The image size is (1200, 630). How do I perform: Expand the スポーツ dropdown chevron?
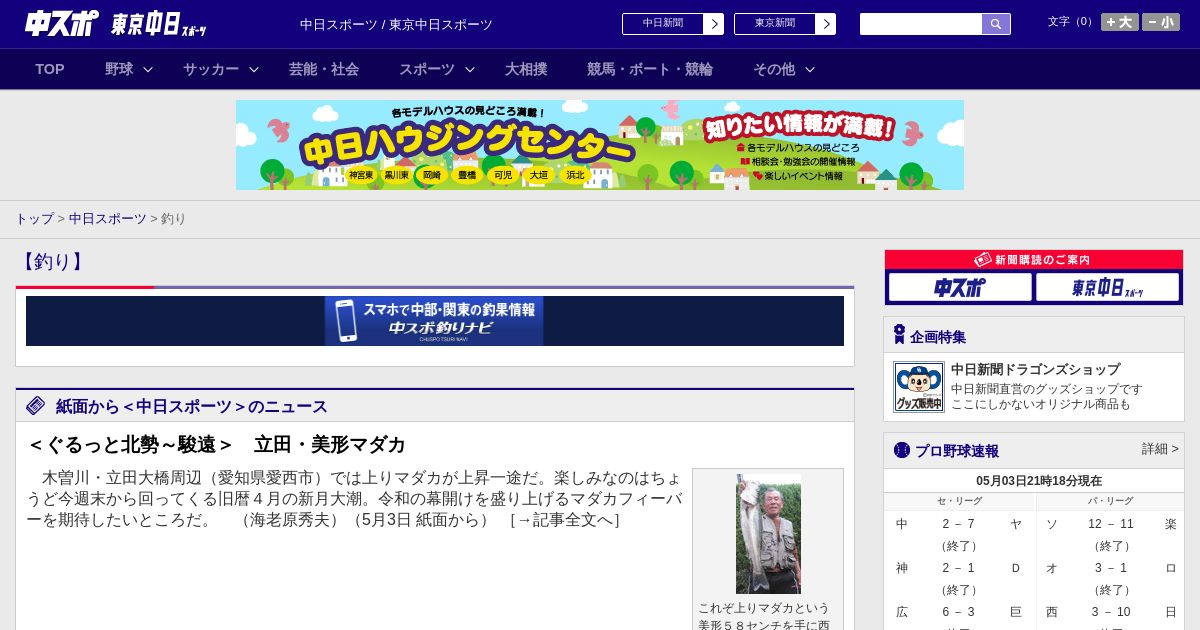click(470, 69)
